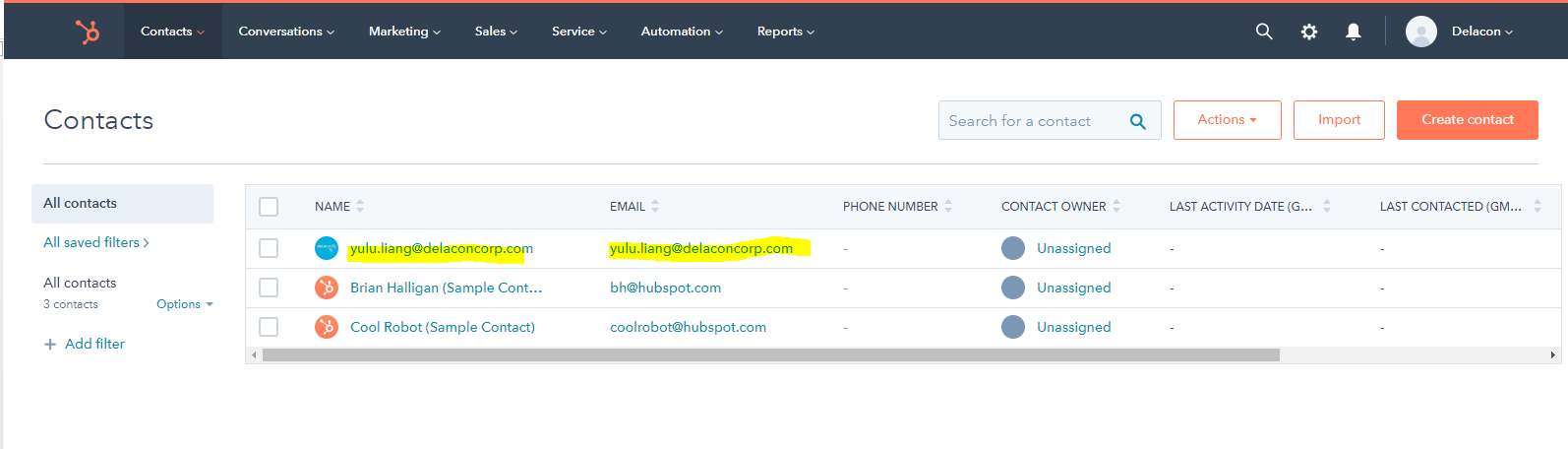This screenshot has height=449, width=1568.
Task: Click Unassigned owner for yulu.liang
Action: click(1074, 248)
